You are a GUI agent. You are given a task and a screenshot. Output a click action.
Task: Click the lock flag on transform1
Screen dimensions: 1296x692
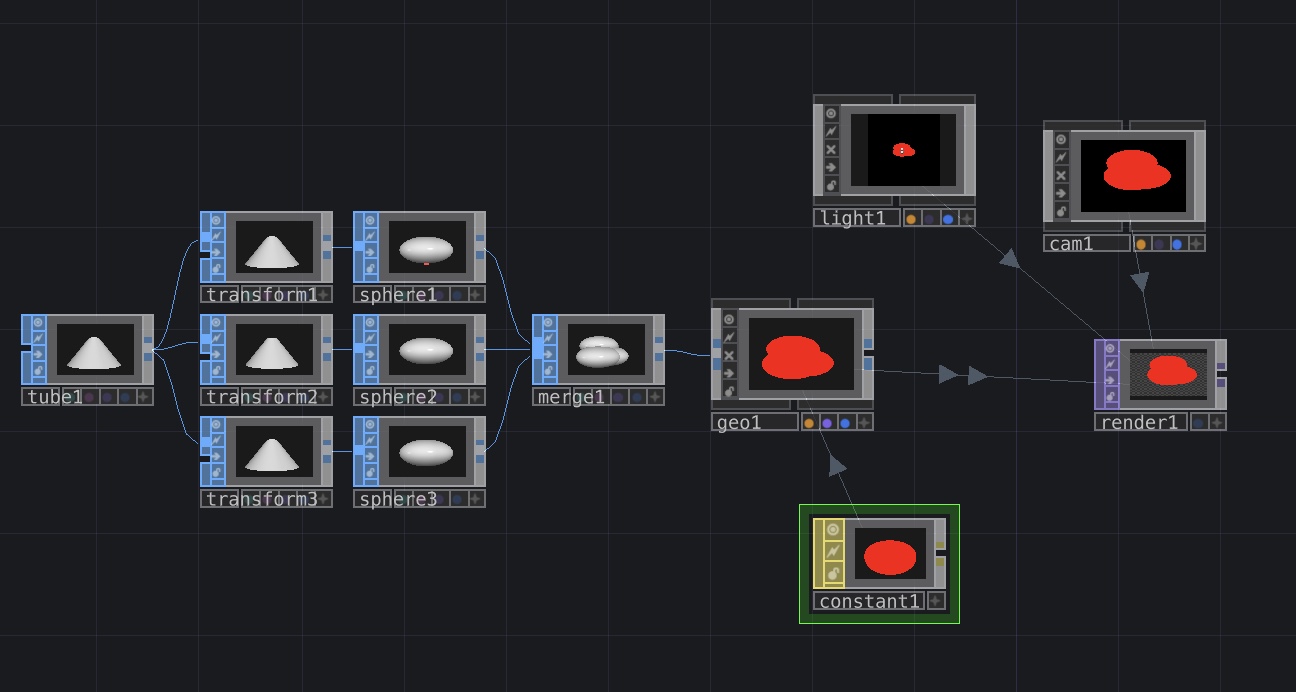coord(217,269)
